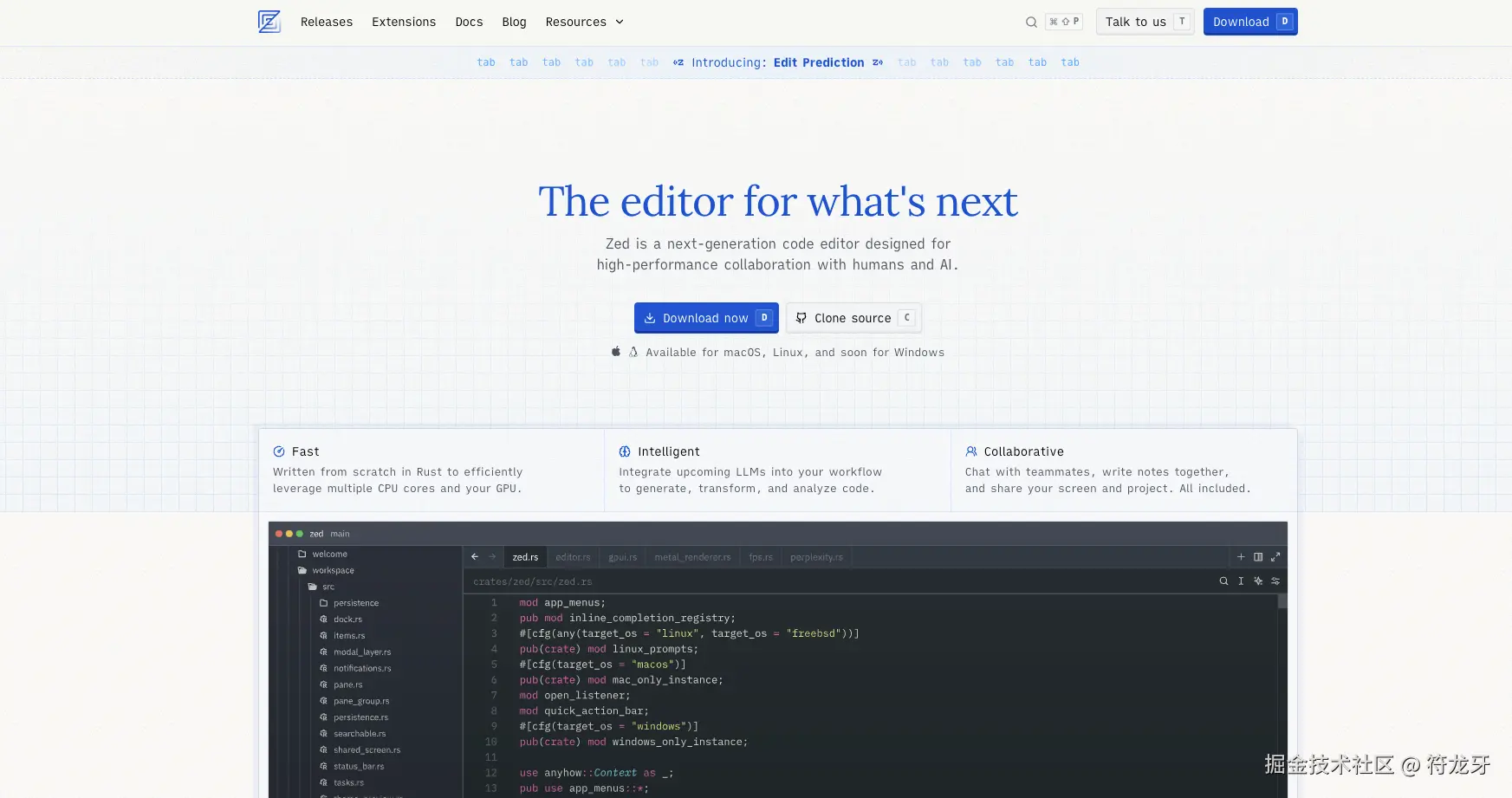Visit the Blog link

coord(514,23)
